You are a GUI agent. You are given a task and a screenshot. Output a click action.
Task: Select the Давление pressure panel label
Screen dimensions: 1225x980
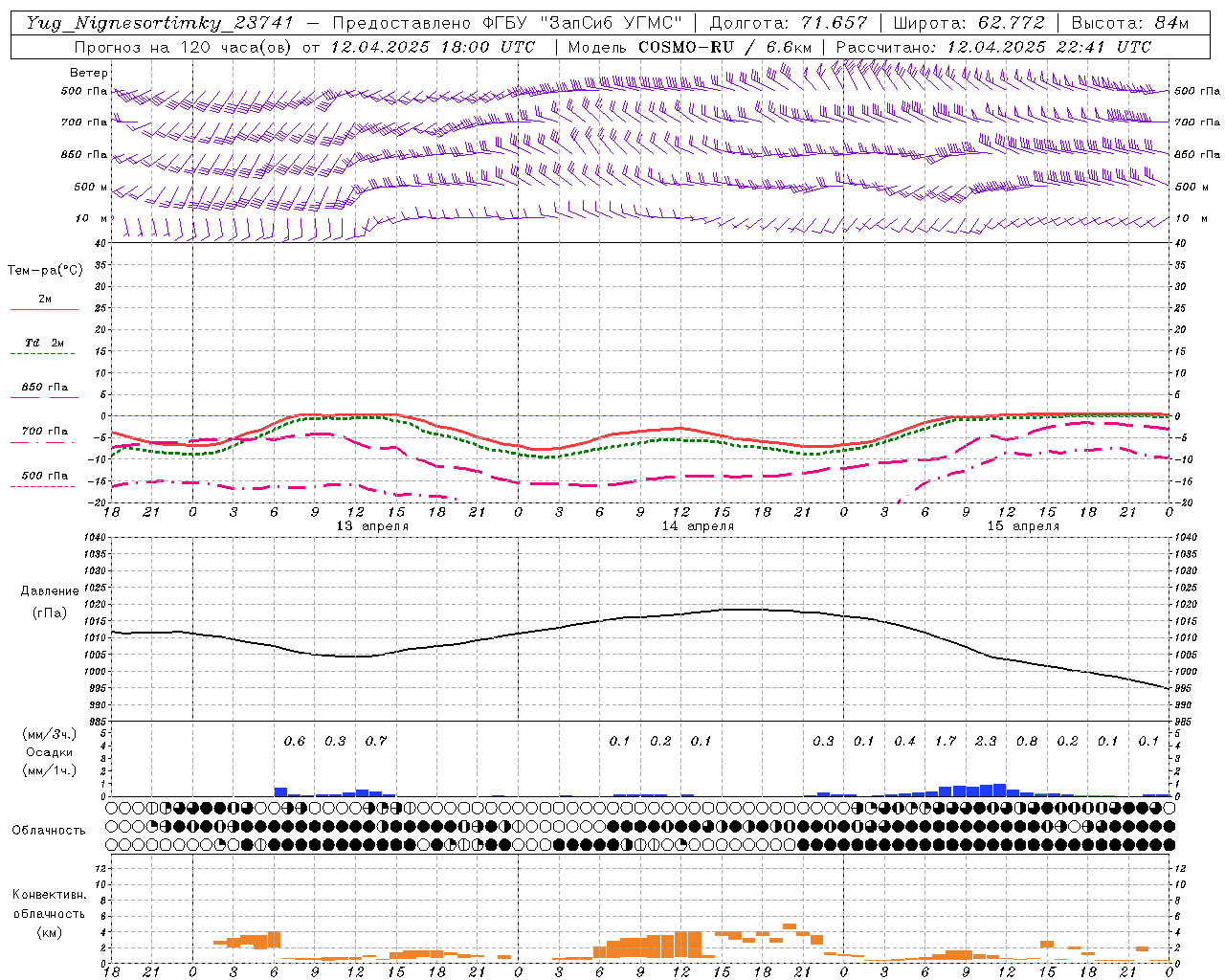50,591
